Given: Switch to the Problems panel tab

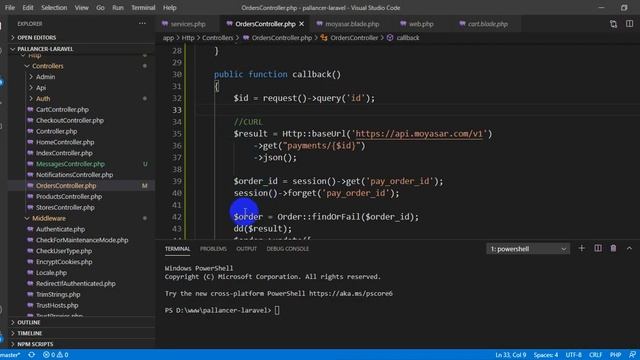Looking at the screenshot, I should pos(213,249).
